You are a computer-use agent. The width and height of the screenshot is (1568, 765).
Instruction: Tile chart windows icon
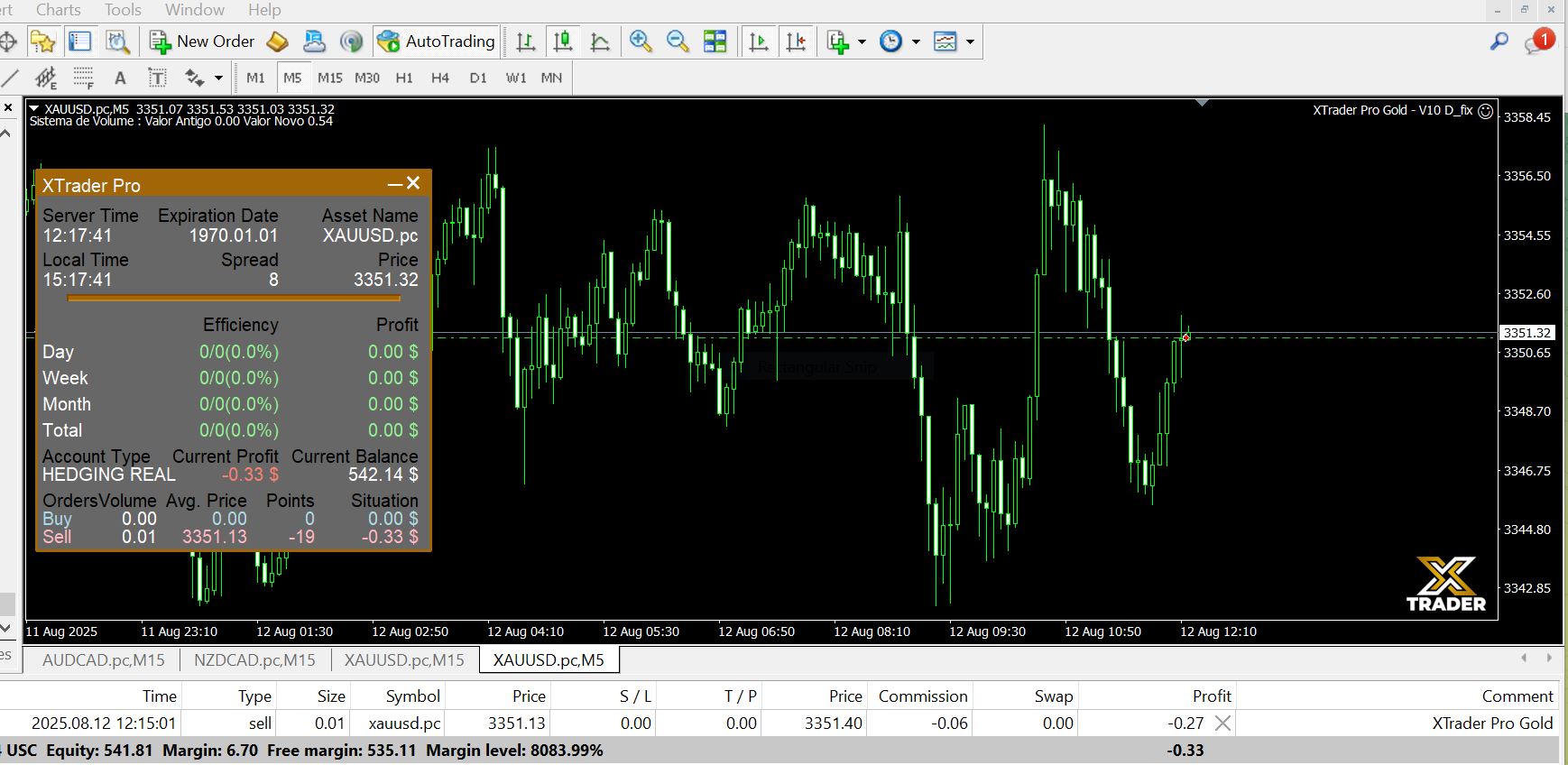(x=715, y=41)
